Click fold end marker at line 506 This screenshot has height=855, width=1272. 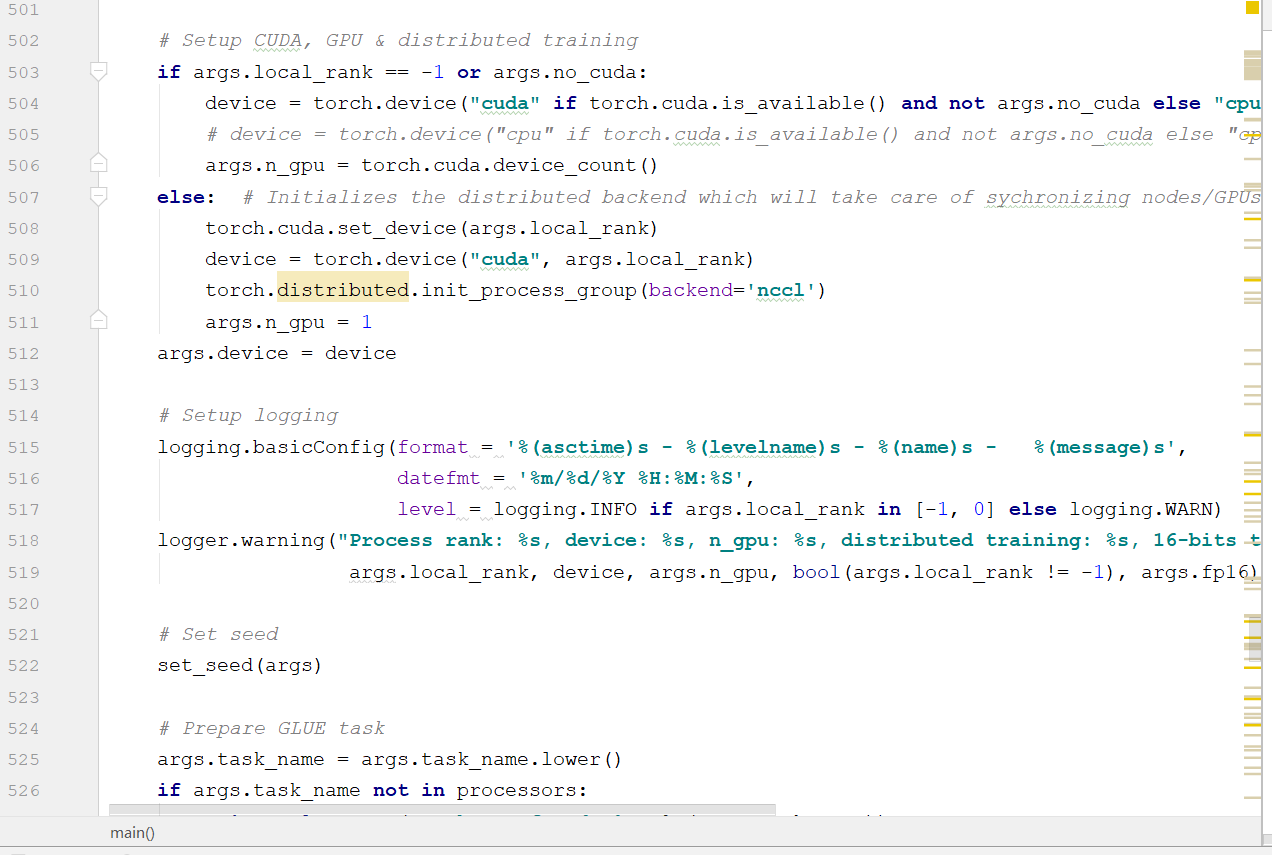pos(98,163)
